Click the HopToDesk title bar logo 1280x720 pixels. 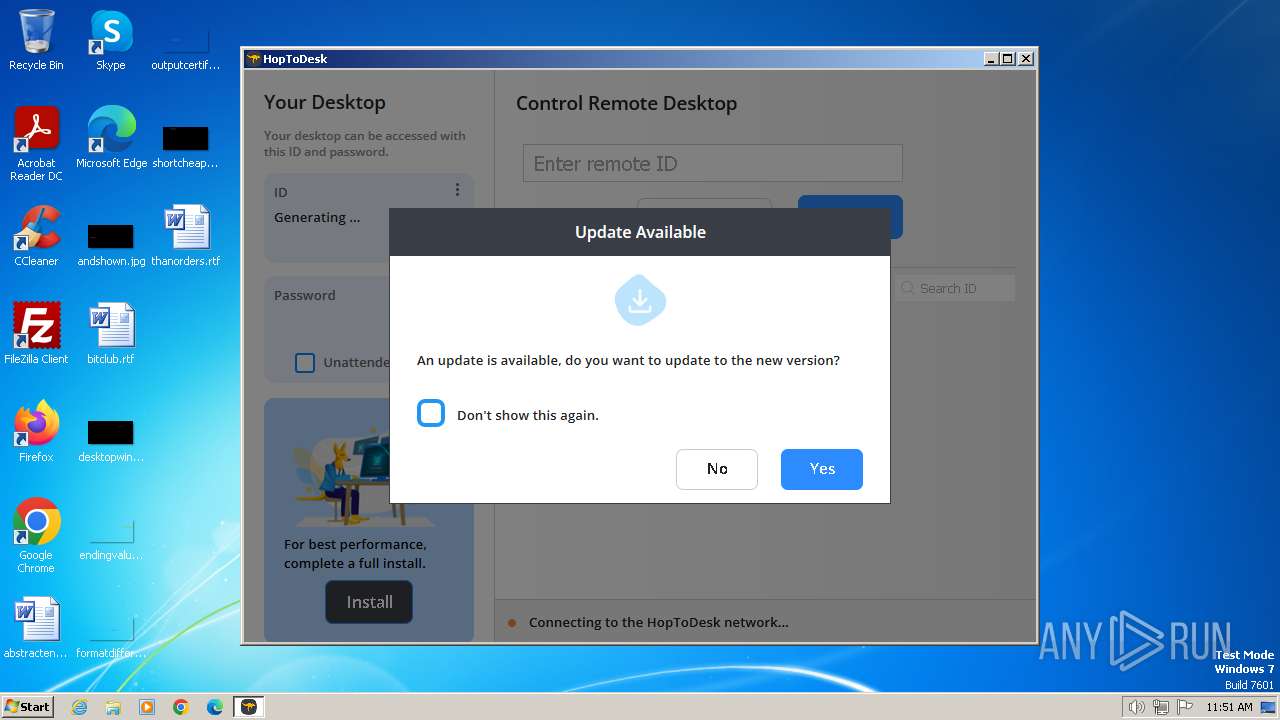(254, 59)
